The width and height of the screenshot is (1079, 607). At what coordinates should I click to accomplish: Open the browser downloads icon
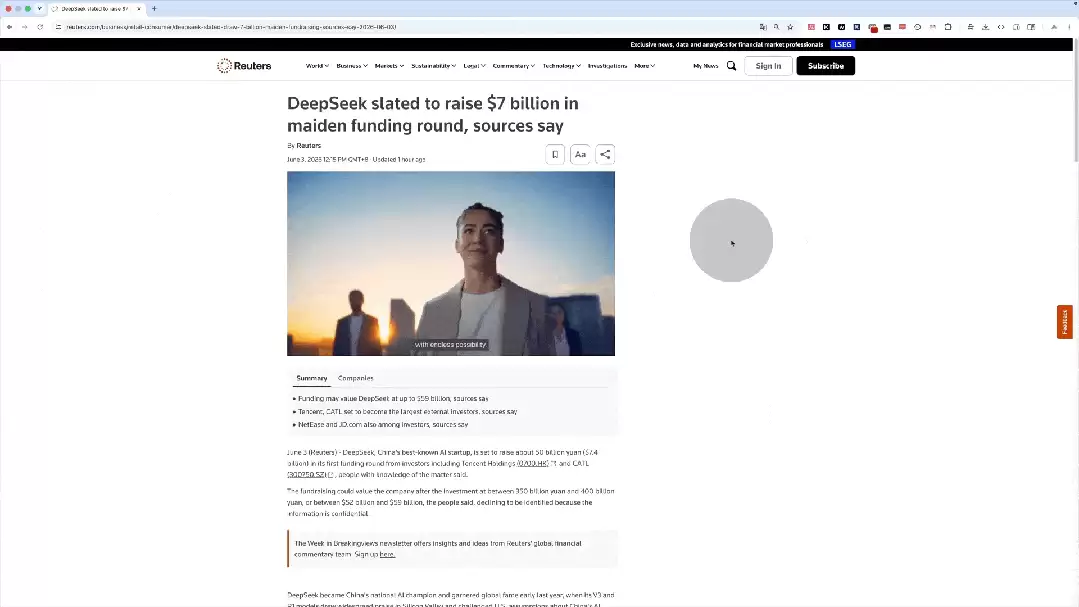[985, 27]
